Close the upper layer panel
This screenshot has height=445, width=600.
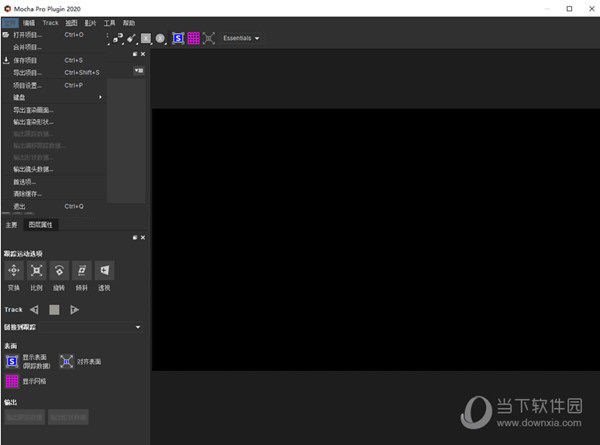click(143, 54)
